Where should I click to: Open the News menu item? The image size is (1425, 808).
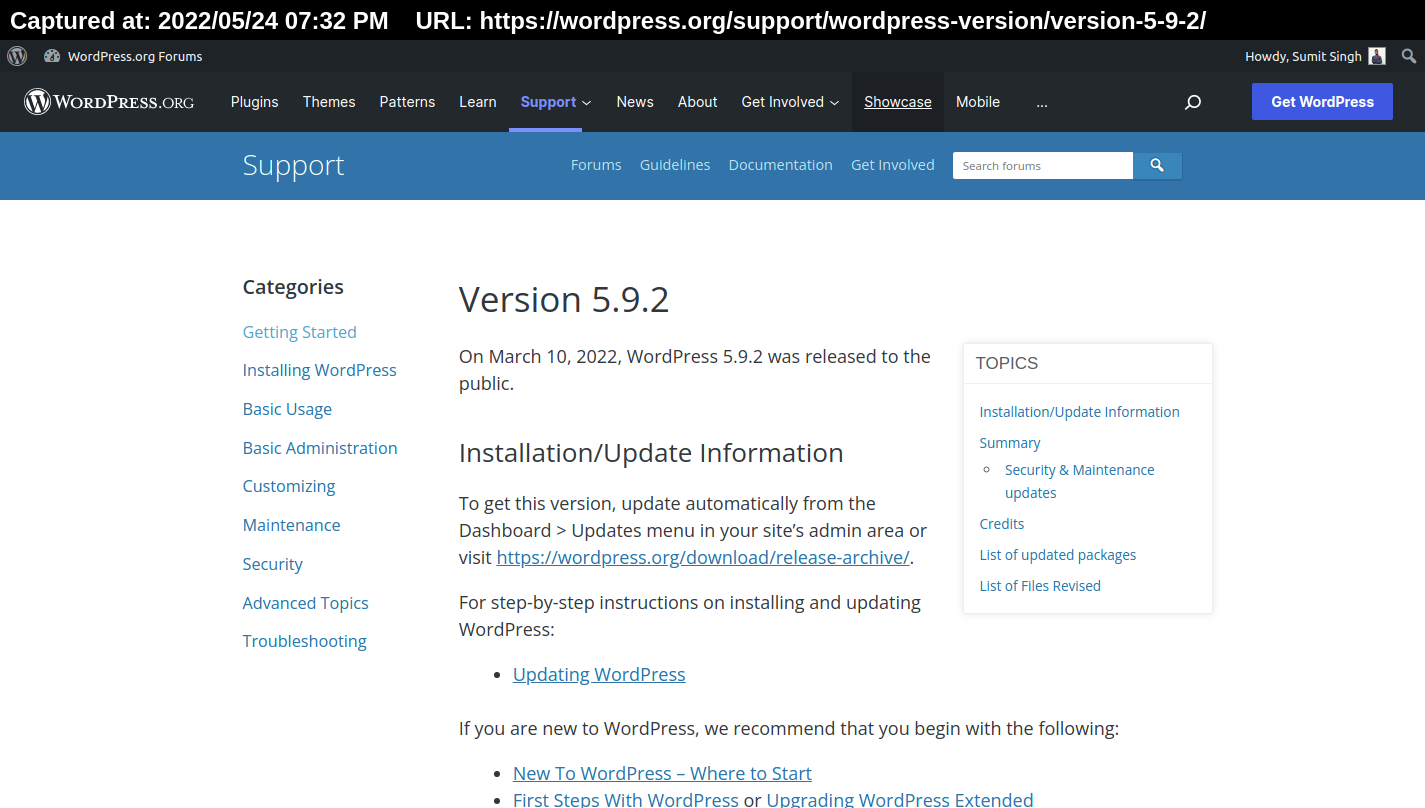coord(635,102)
